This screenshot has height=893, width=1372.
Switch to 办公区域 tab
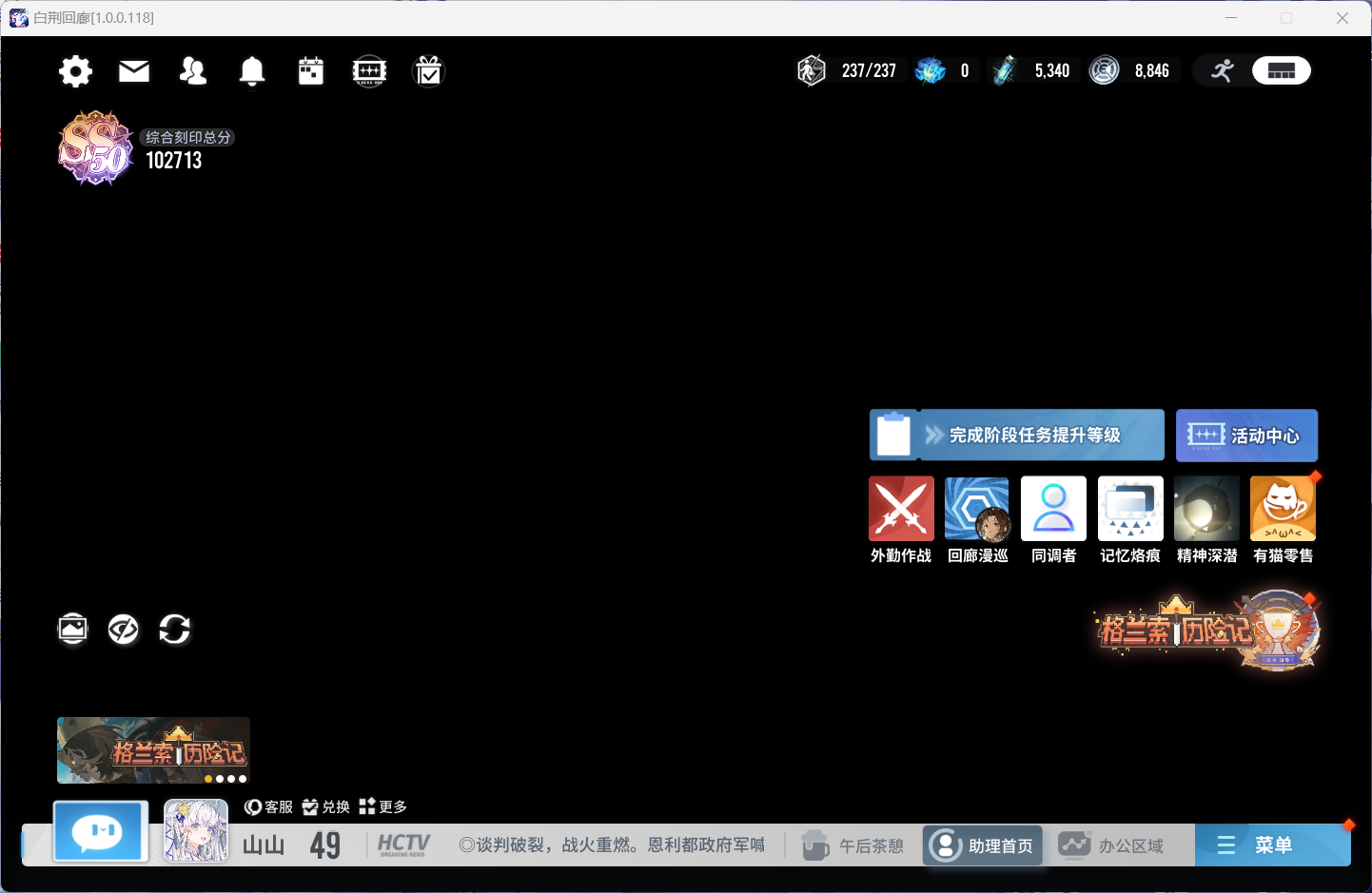(1112, 845)
